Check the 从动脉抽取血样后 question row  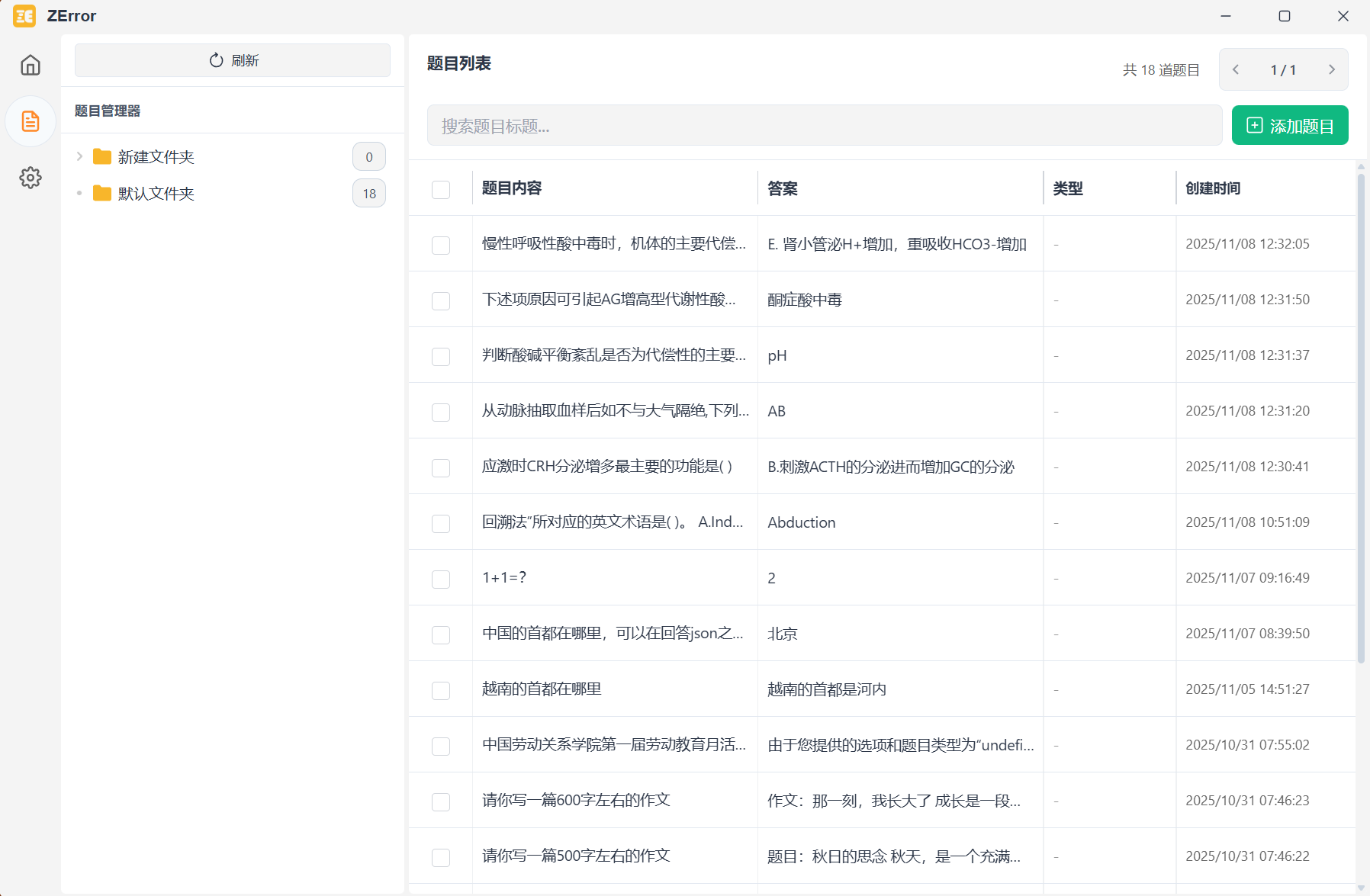click(441, 412)
